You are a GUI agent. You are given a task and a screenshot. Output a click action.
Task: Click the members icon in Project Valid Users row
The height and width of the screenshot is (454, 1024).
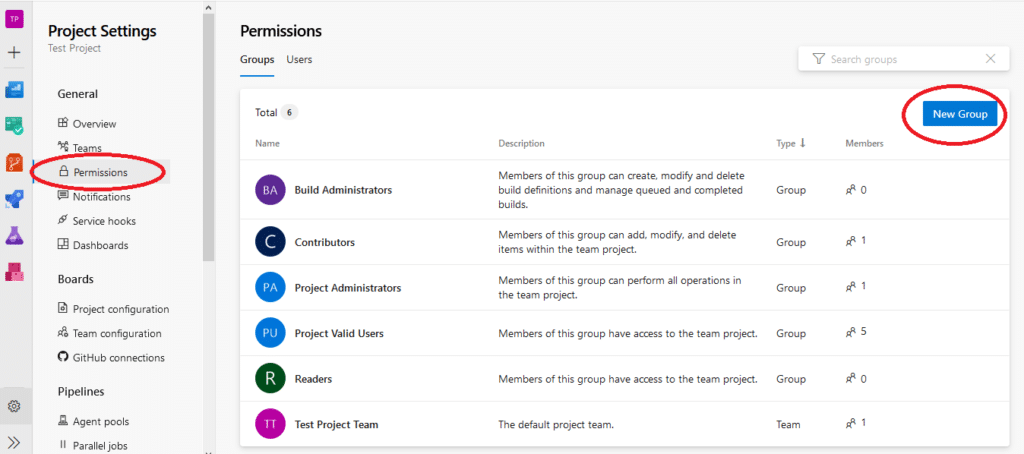tap(850, 332)
